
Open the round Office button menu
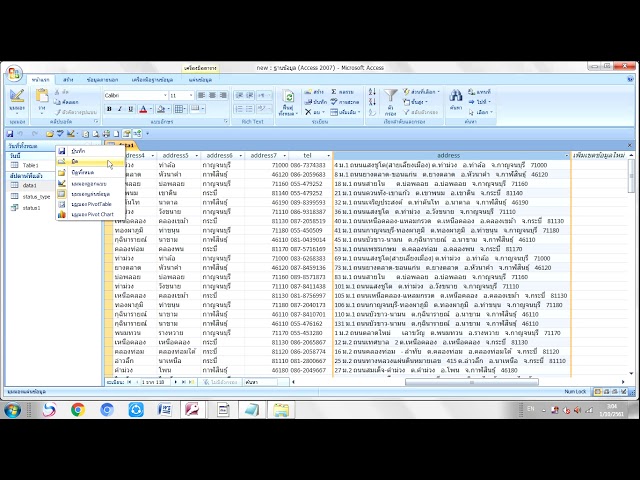15,74
